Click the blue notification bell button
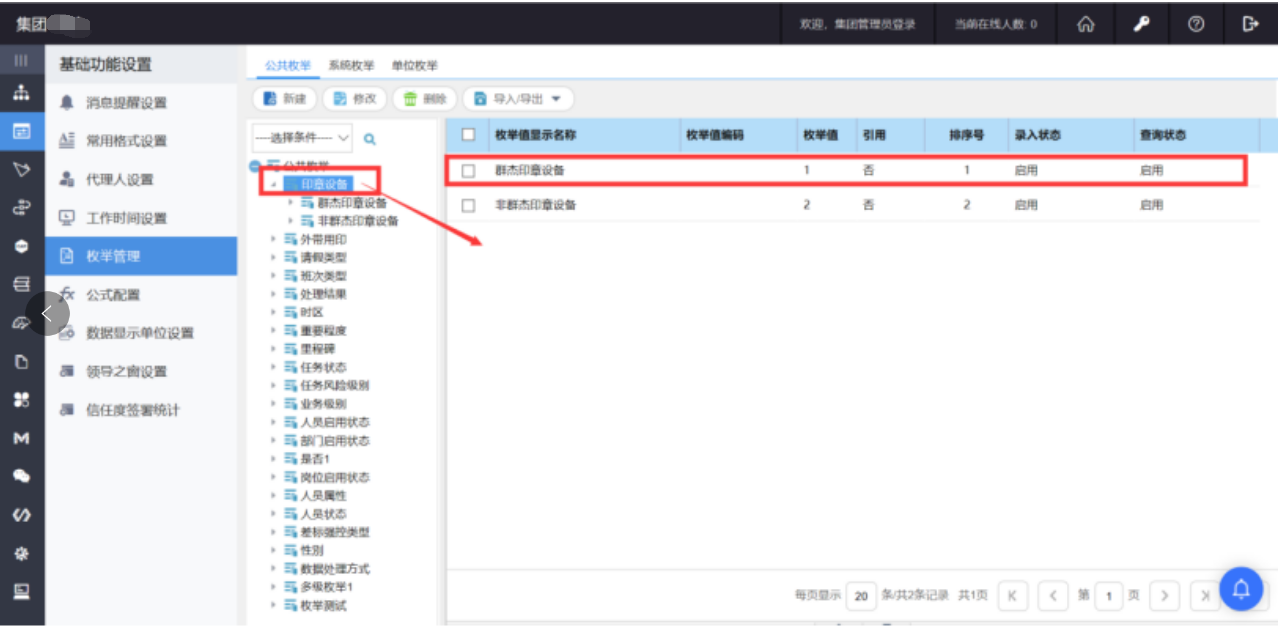This screenshot has height=626, width=1278. click(1241, 589)
